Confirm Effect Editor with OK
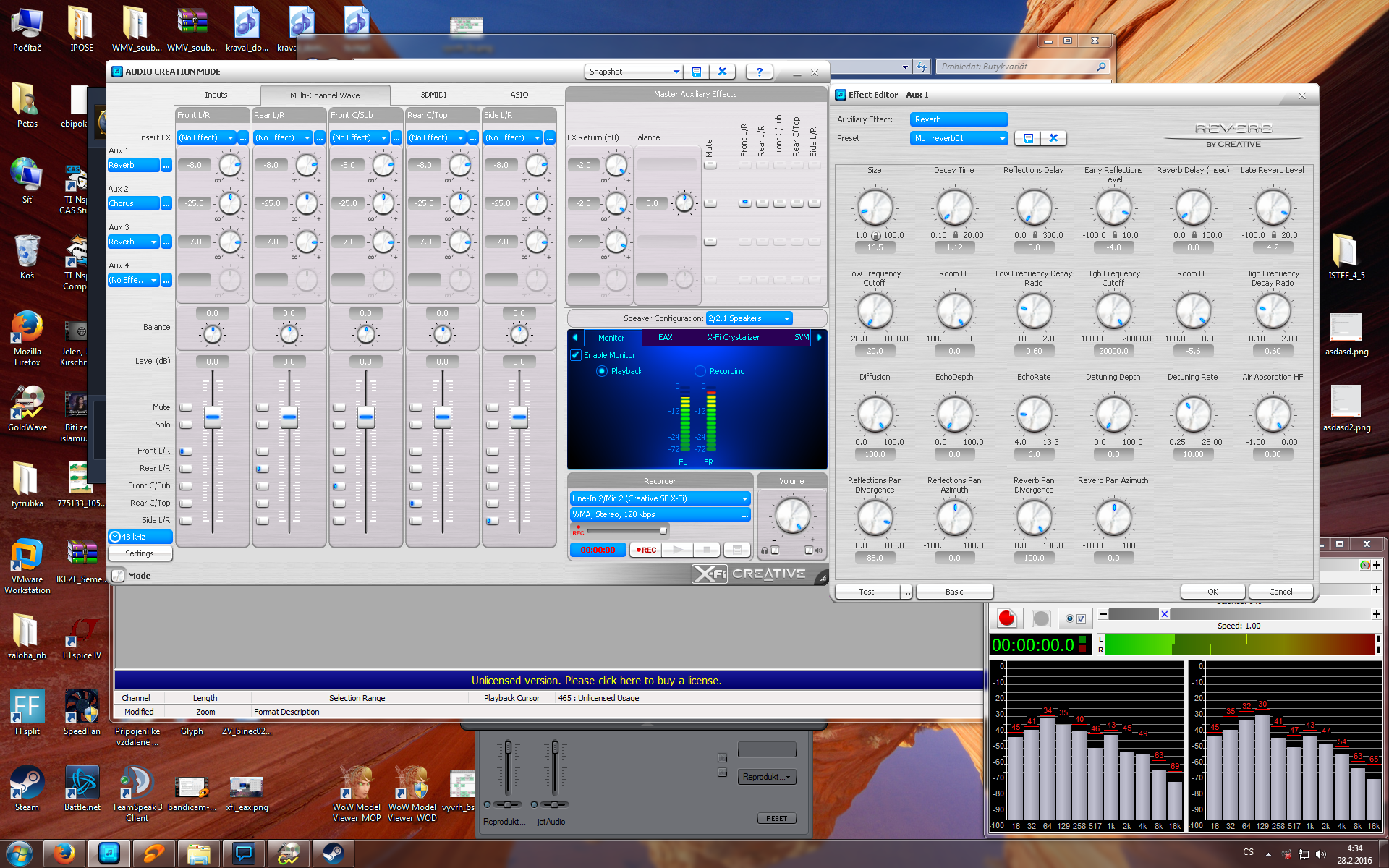 coord(1212,592)
